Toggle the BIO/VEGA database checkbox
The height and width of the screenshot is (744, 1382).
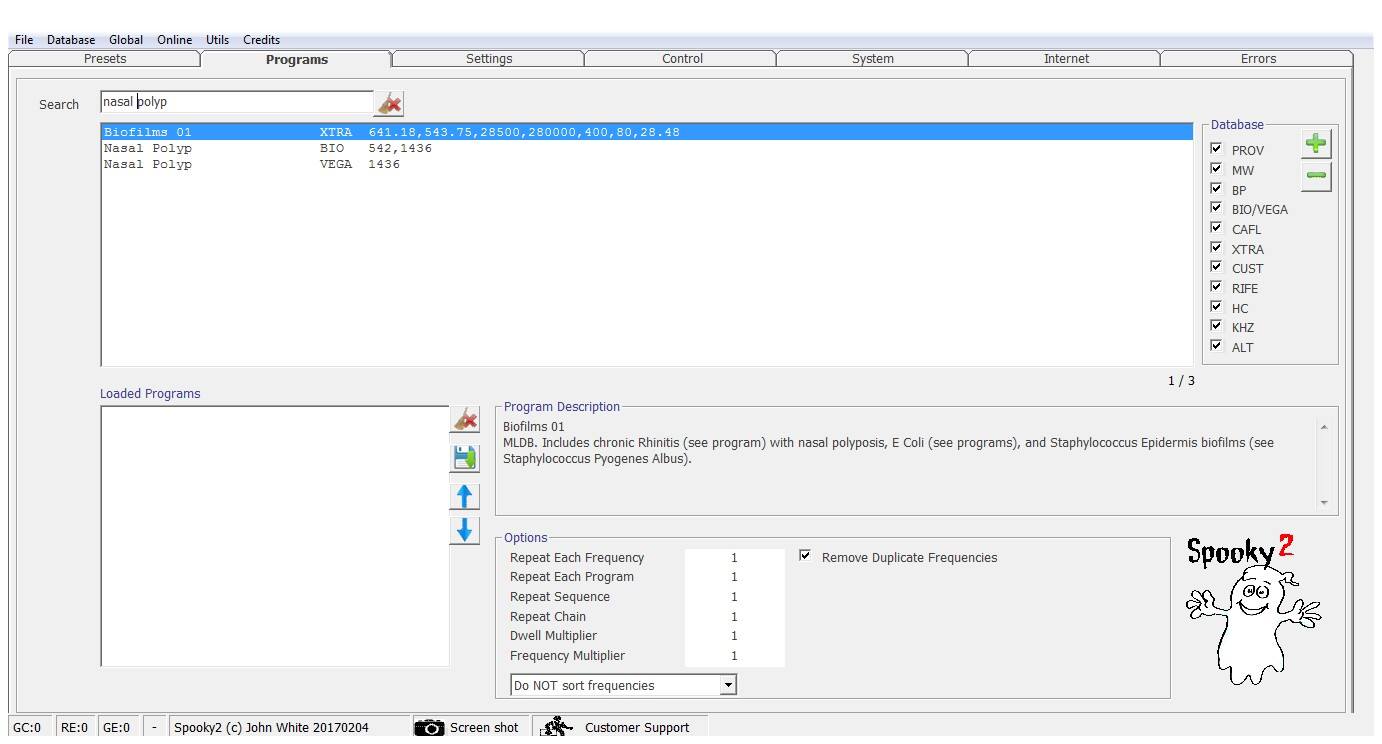1216,208
